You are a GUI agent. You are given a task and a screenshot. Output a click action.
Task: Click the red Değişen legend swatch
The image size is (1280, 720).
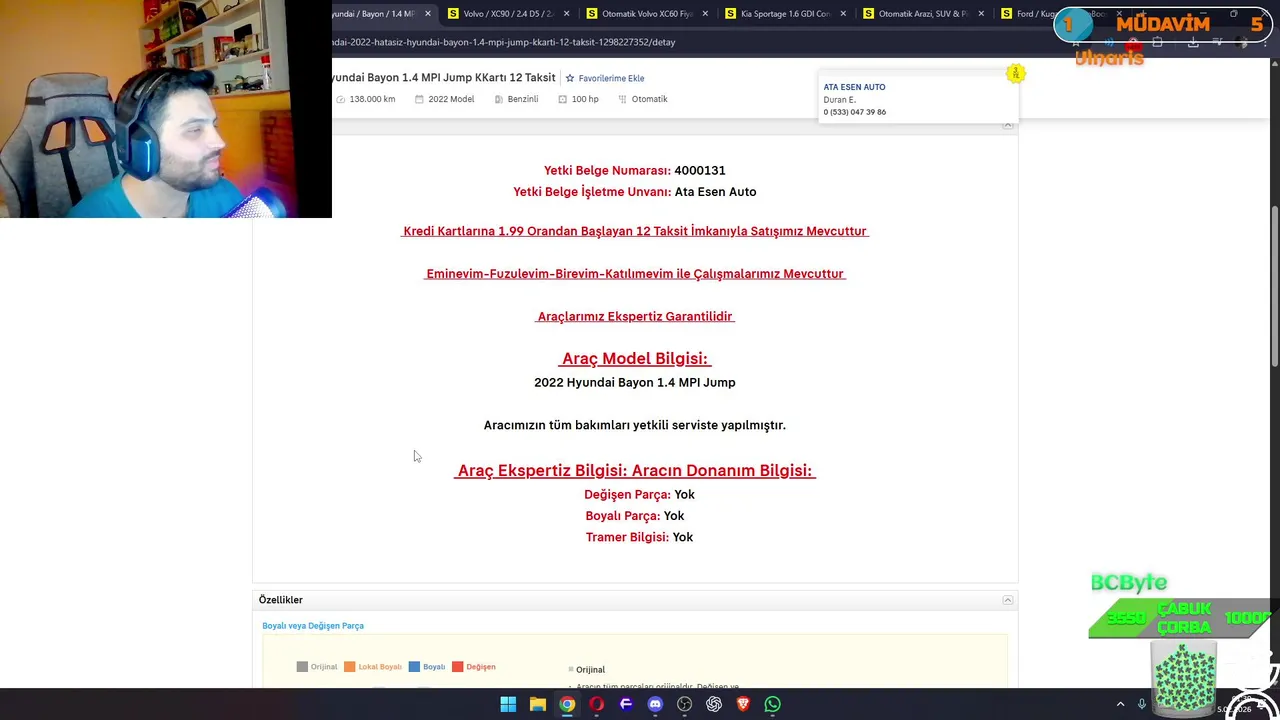pos(457,667)
